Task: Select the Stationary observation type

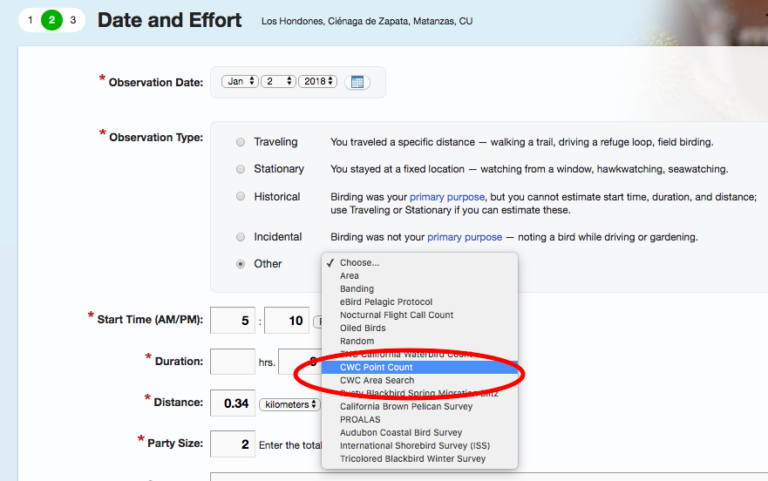Action: pyautogui.click(x=240, y=169)
